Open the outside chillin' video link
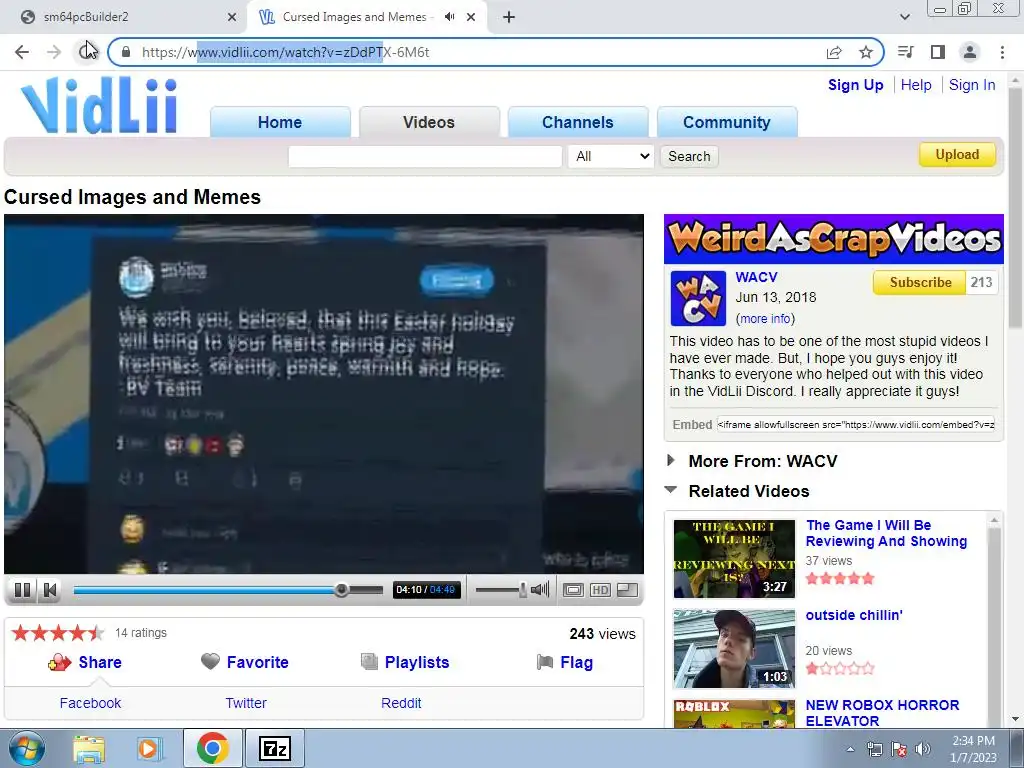 tap(854, 615)
